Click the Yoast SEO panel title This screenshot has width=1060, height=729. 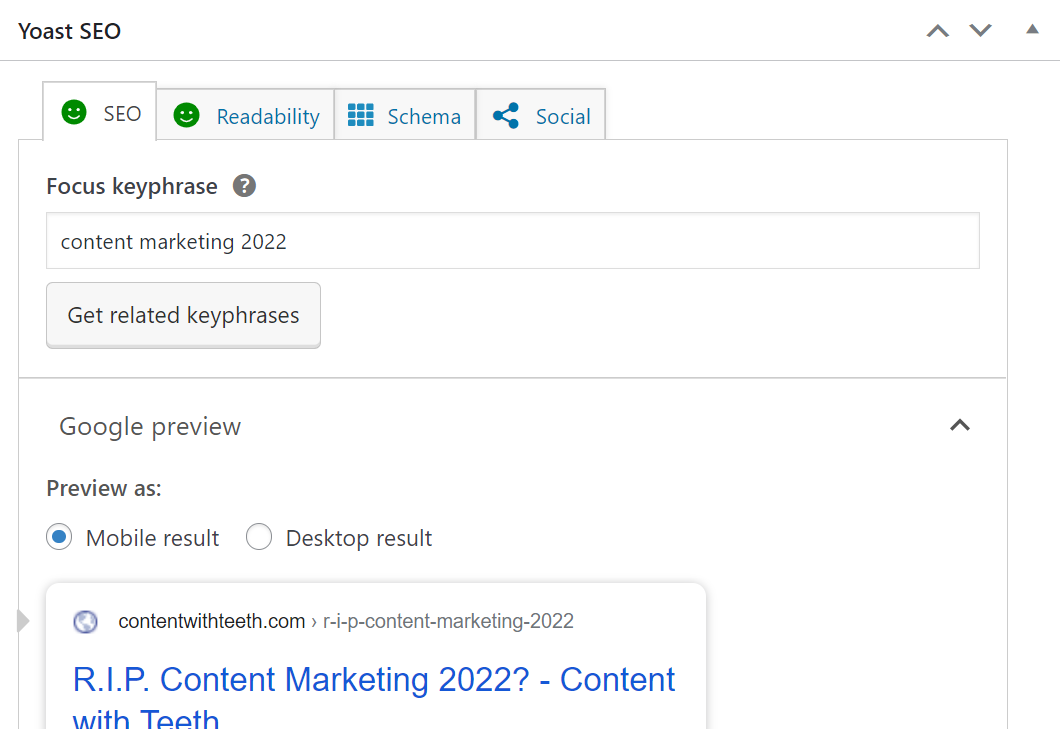pos(70,31)
